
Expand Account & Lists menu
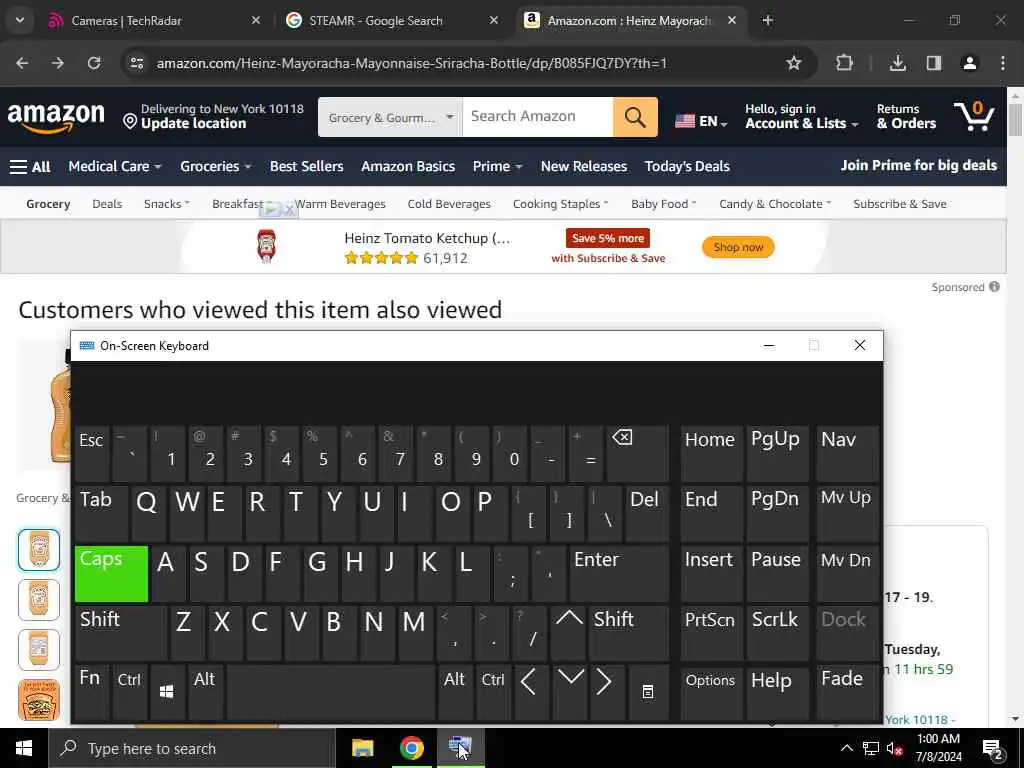(801, 116)
